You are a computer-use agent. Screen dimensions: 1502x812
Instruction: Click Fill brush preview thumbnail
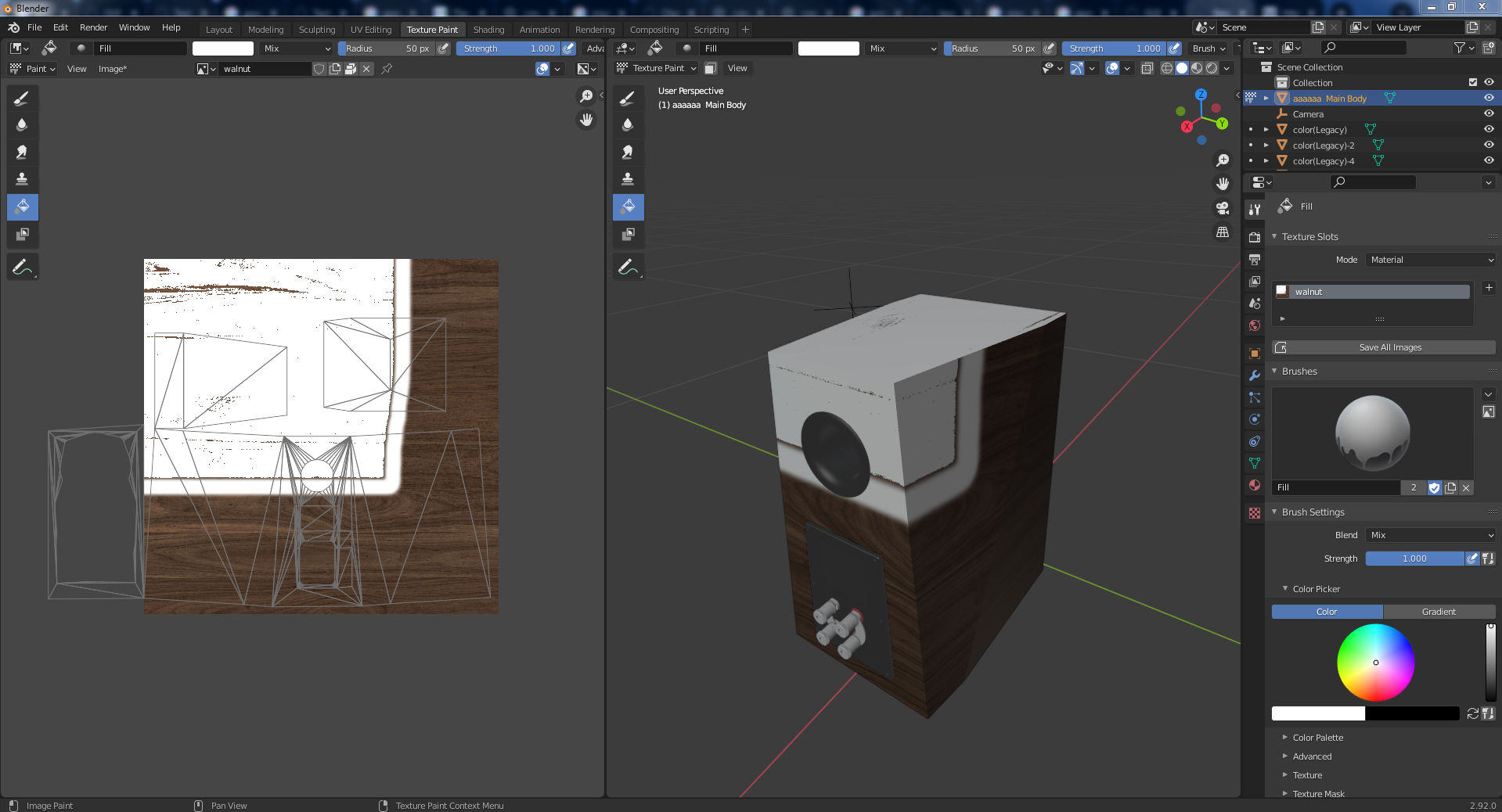1372,433
